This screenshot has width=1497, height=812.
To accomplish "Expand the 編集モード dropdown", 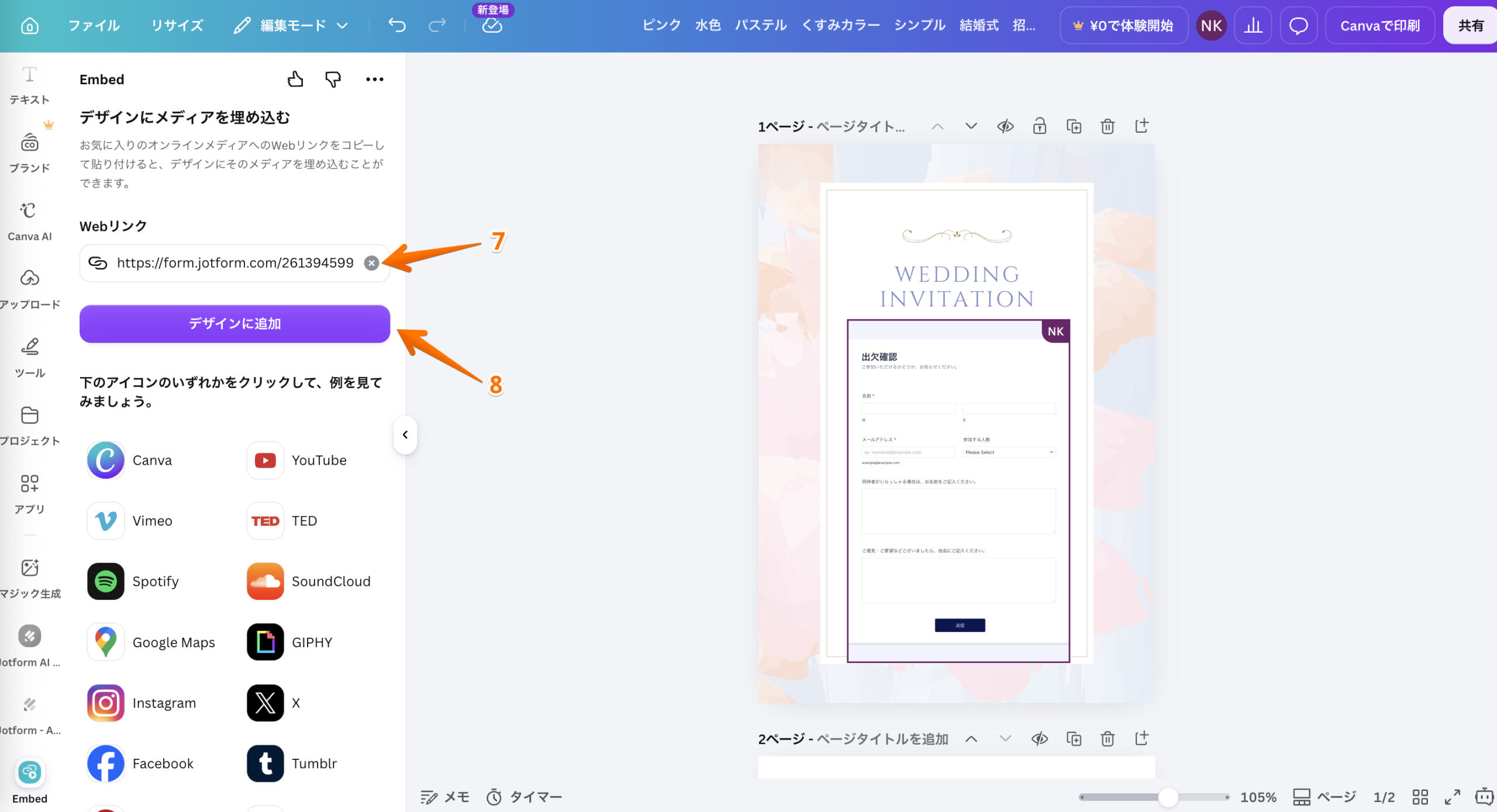I will (x=291, y=26).
